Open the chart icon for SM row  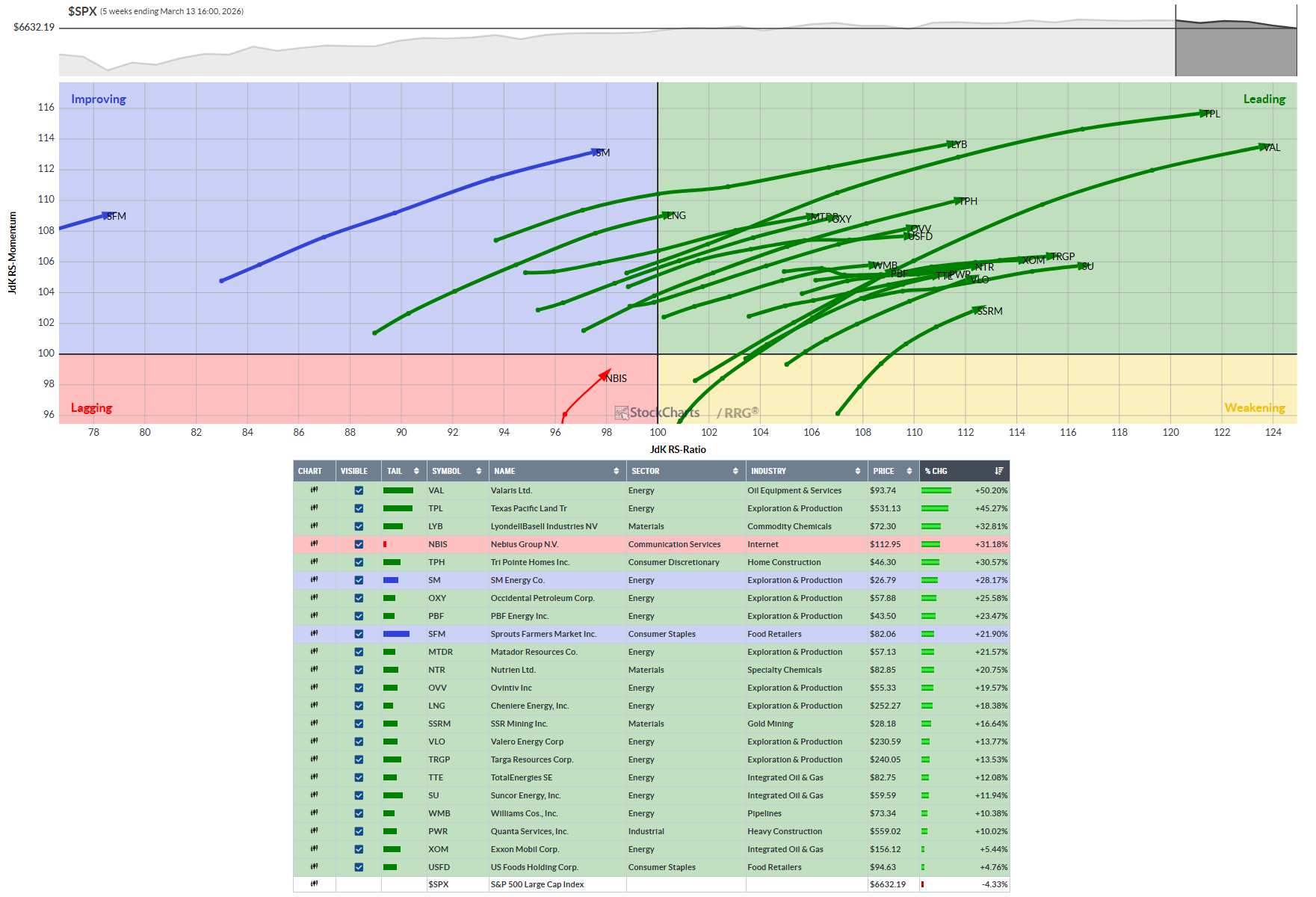[315, 580]
